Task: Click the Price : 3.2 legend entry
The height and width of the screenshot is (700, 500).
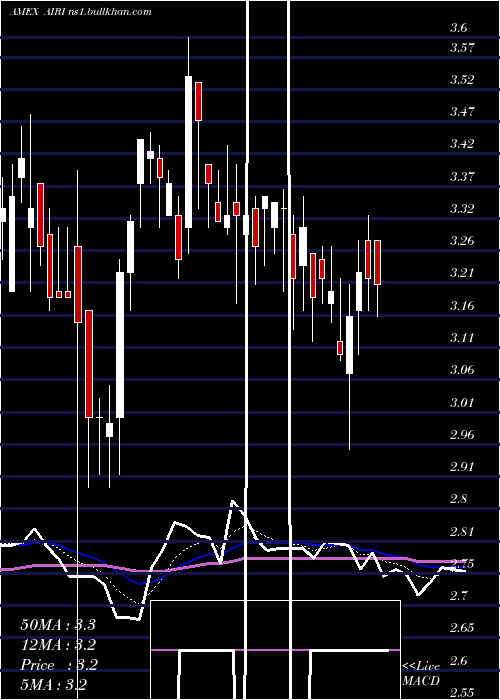Action: pos(59,665)
